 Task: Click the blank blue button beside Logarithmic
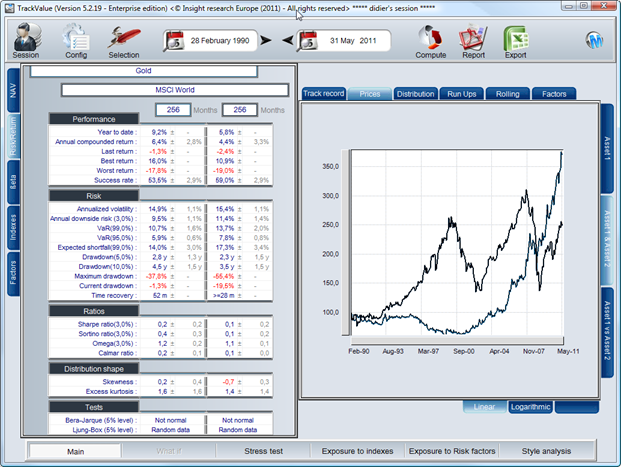coord(577,407)
